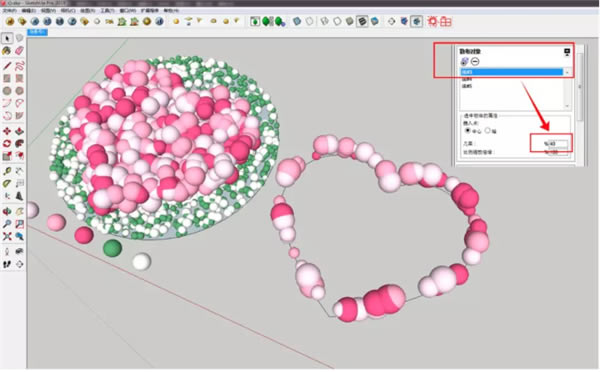The width and height of the screenshot is (600, 372).
Task: Activate the Paint Bucket tool
Action: [x=7, y=51]
